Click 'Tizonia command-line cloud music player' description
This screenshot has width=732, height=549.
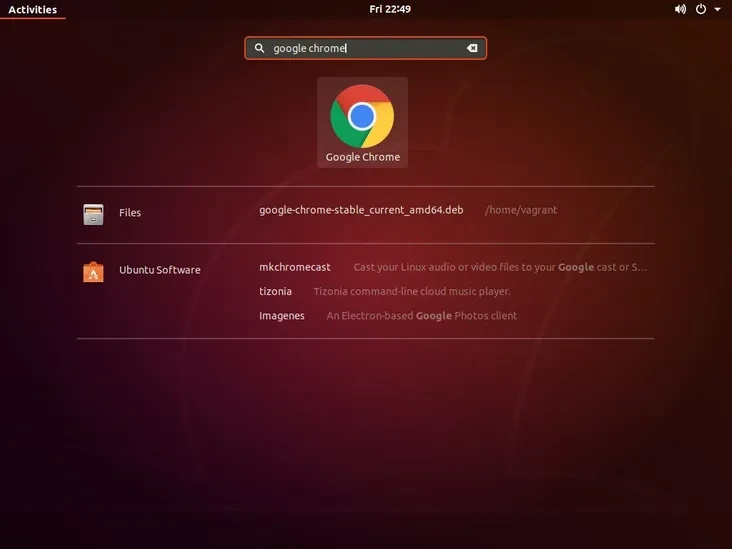412,291
